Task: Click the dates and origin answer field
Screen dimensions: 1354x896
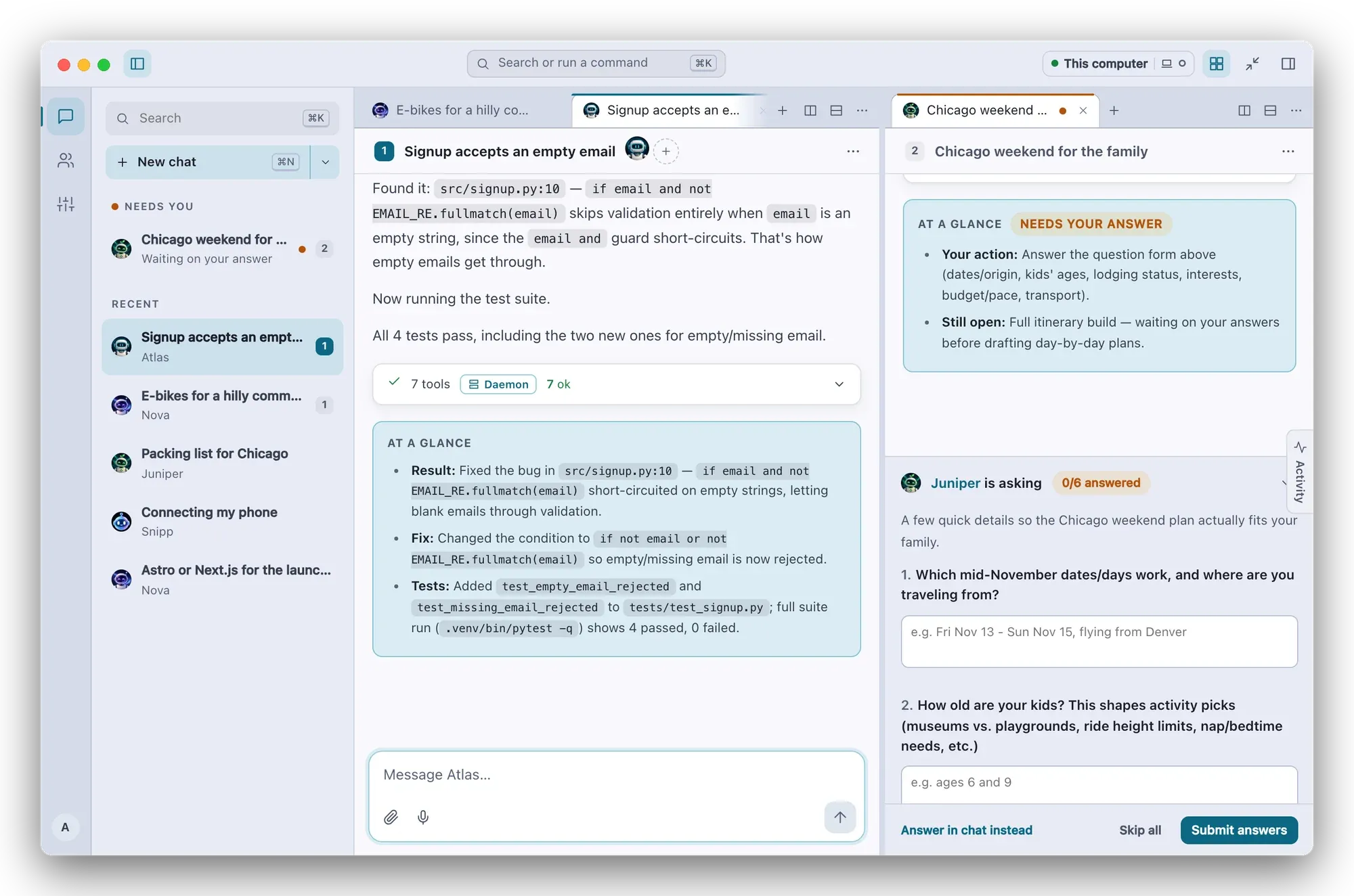Action: click(1099, 642)
